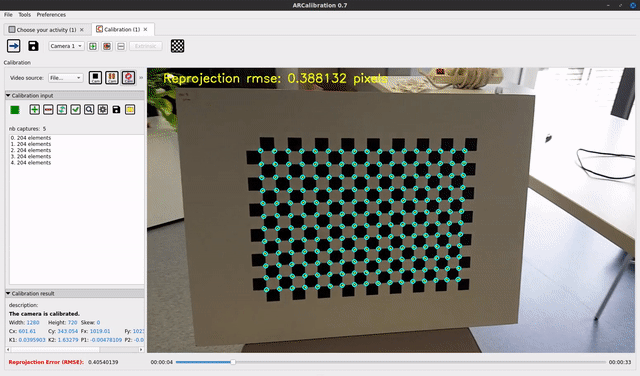Switch to Choose your activity (1) tab
The width and height of the screenshot is (640, 376).
point(46,30)
